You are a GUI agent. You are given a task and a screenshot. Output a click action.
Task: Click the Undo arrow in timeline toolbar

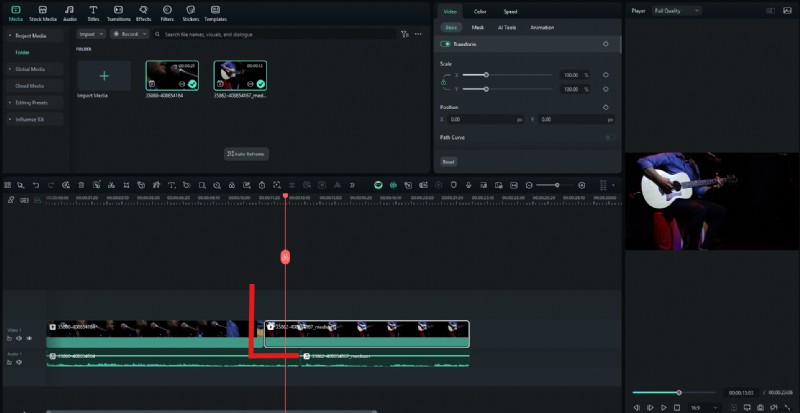click(36, 185)
